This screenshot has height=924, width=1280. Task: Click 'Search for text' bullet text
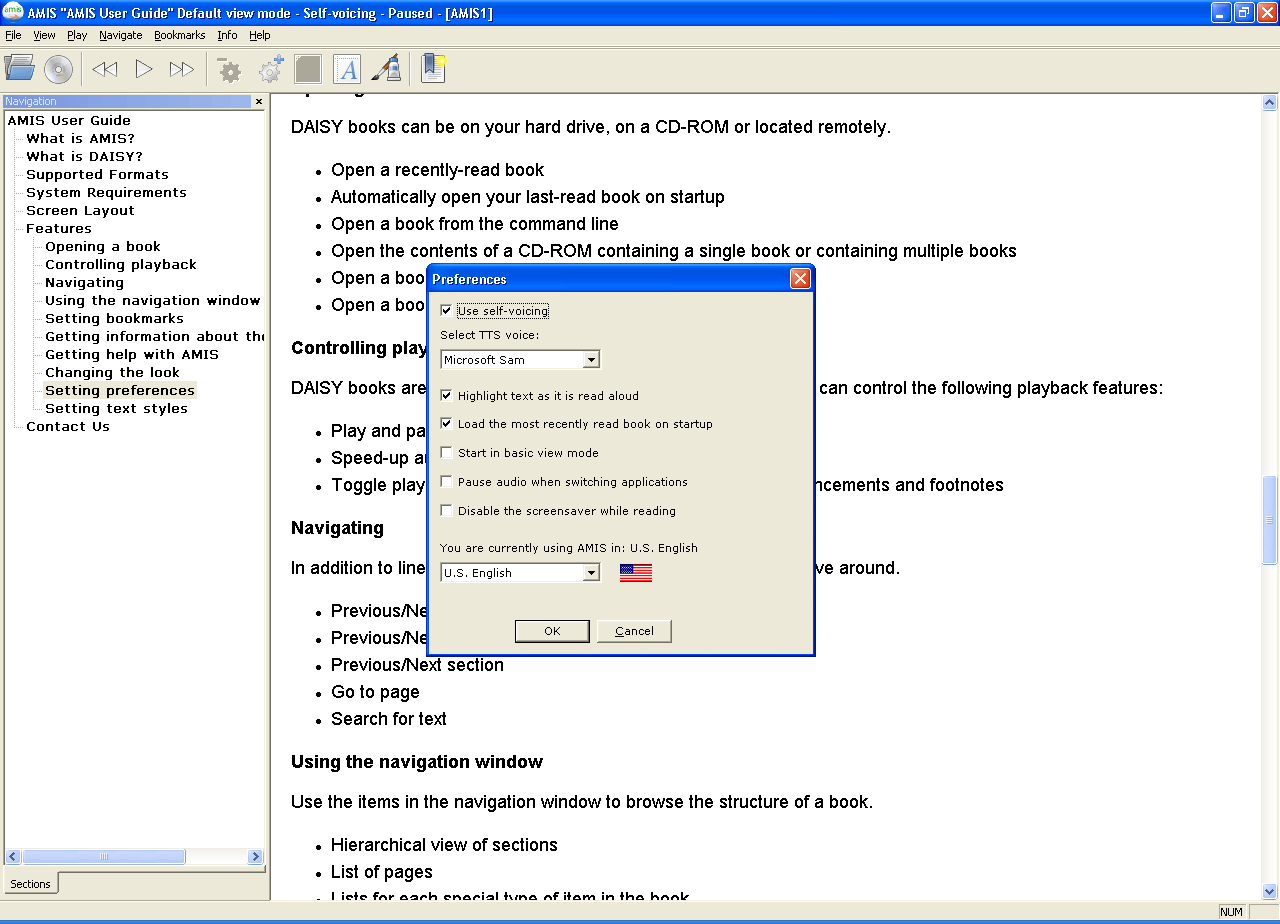[x=389, y=719]
